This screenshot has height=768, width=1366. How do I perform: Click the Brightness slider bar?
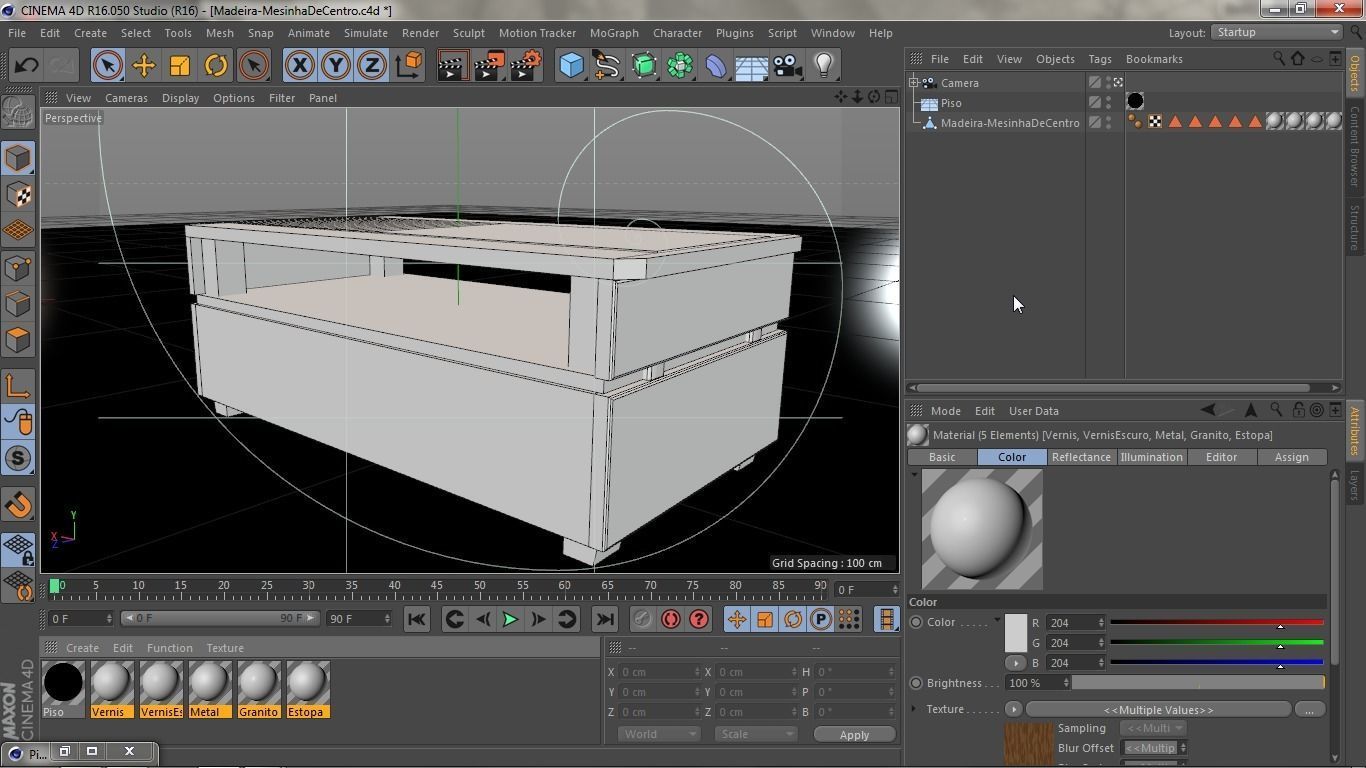(x=1198, y=683)
